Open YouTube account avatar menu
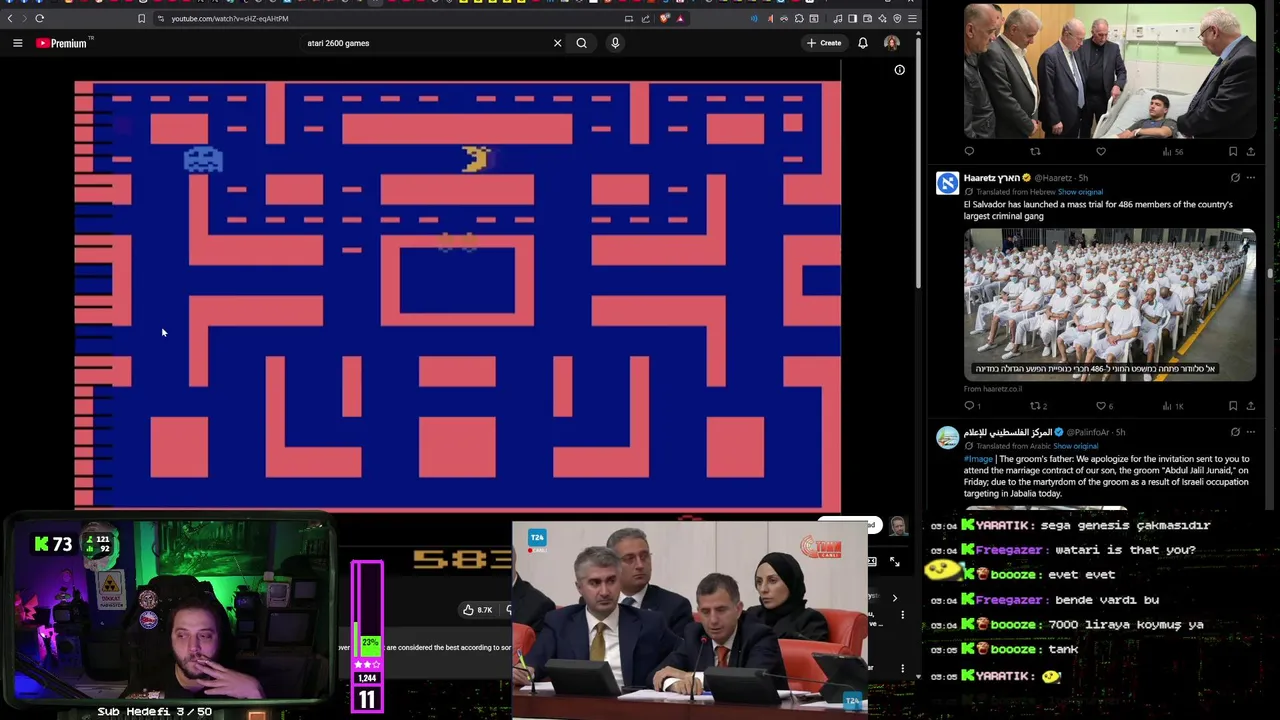 [891, 43]
